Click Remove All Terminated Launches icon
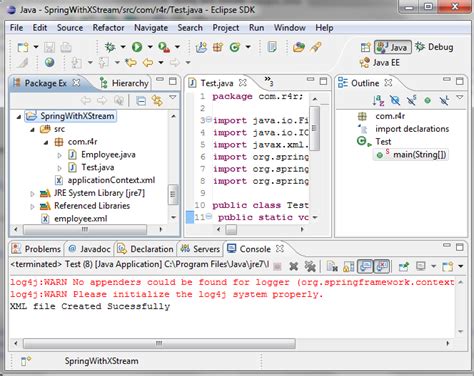 pyautogui.click(x=310, y=266)
